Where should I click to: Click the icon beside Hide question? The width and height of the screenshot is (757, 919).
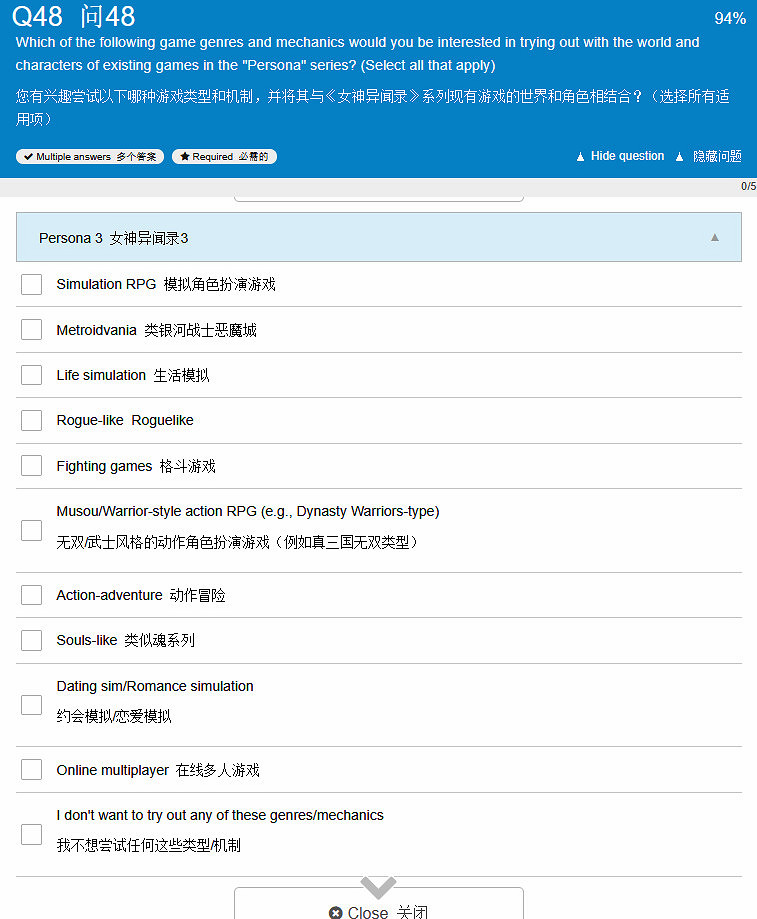(580, 156)
